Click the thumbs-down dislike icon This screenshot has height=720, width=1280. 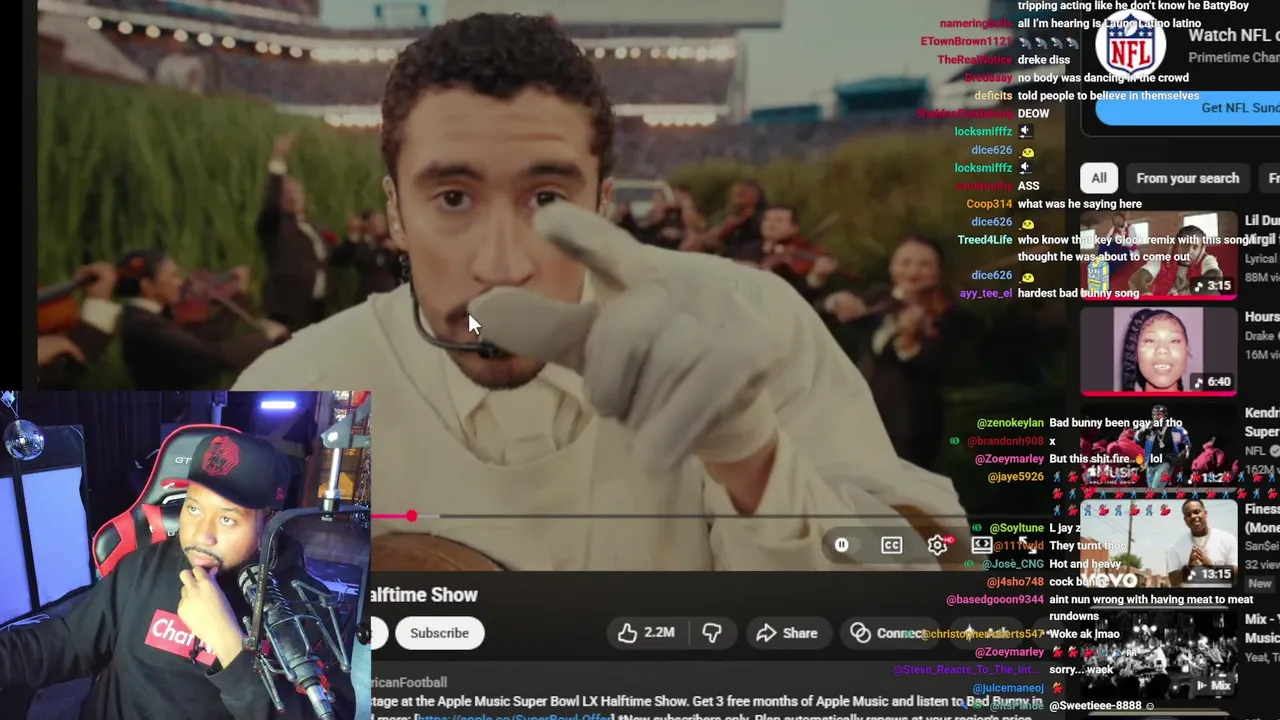tap(712, 633)
